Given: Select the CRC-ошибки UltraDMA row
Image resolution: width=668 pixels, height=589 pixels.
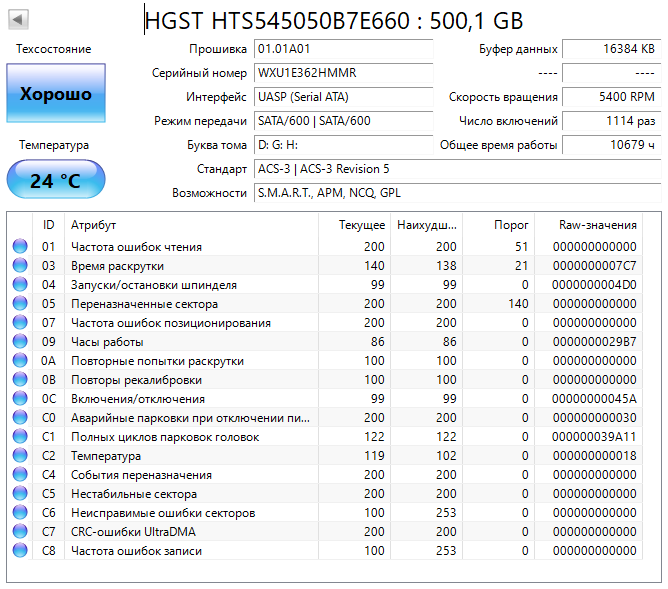Looking at the screenshot, I should pyautogui.click(x=326, y=532).
